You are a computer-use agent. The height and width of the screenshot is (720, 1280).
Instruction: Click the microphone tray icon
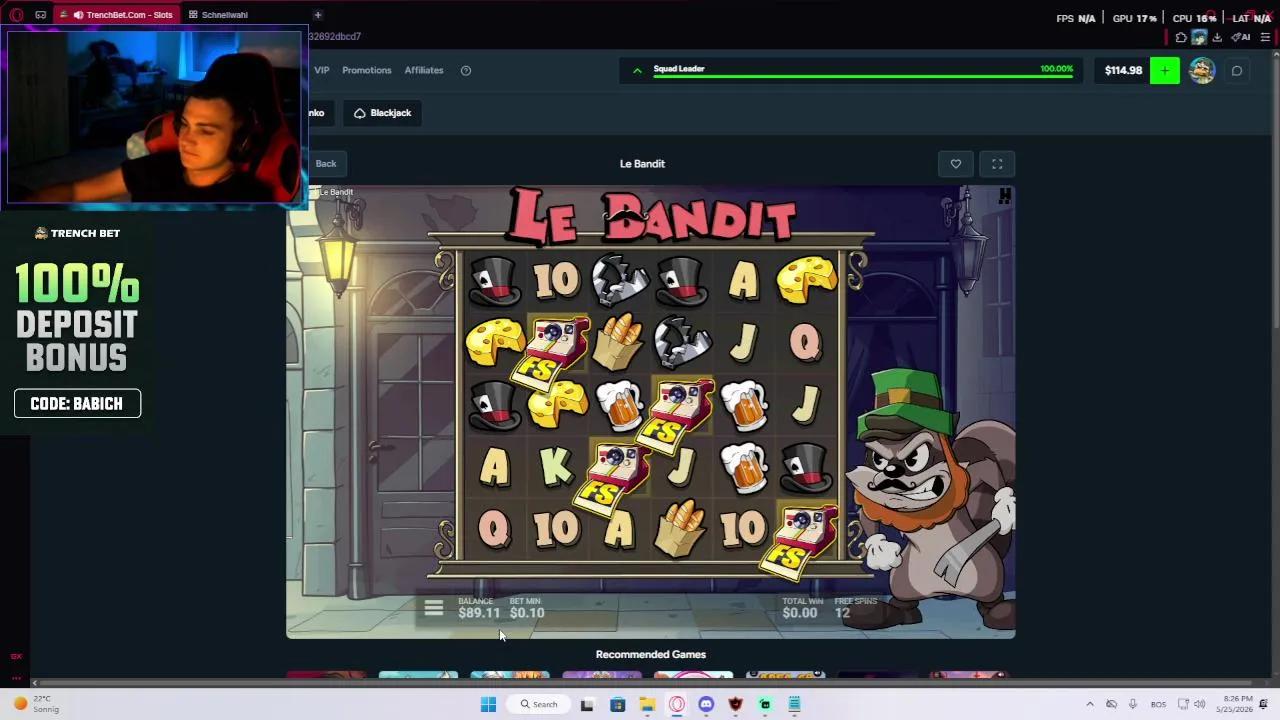[1134, 704]
